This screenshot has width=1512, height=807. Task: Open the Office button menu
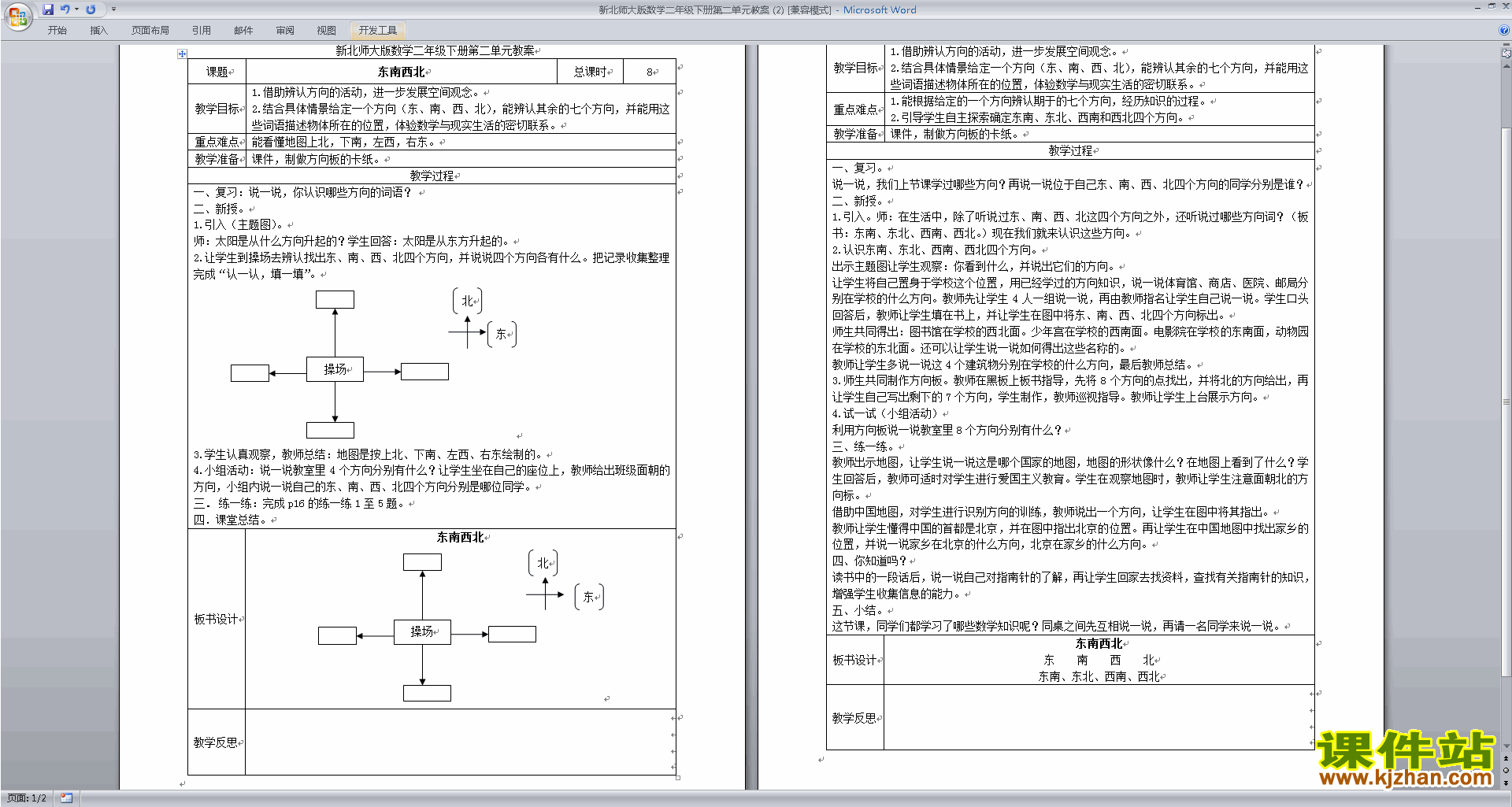tap(17, 16)
